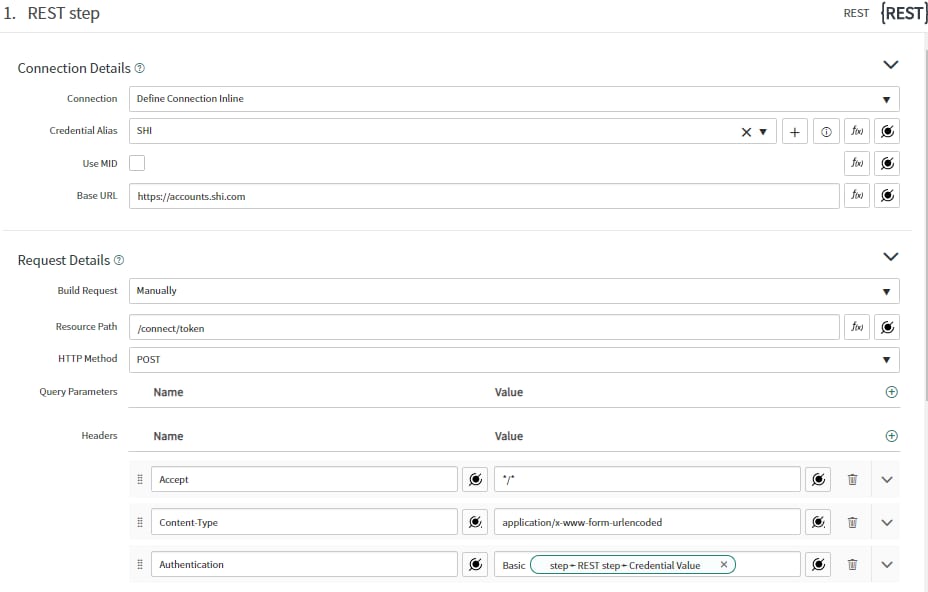Open the data pill picker for Credential Alias
Image resolution: width=928 pixels, height=592 pixels.
(x=886, y=130)
